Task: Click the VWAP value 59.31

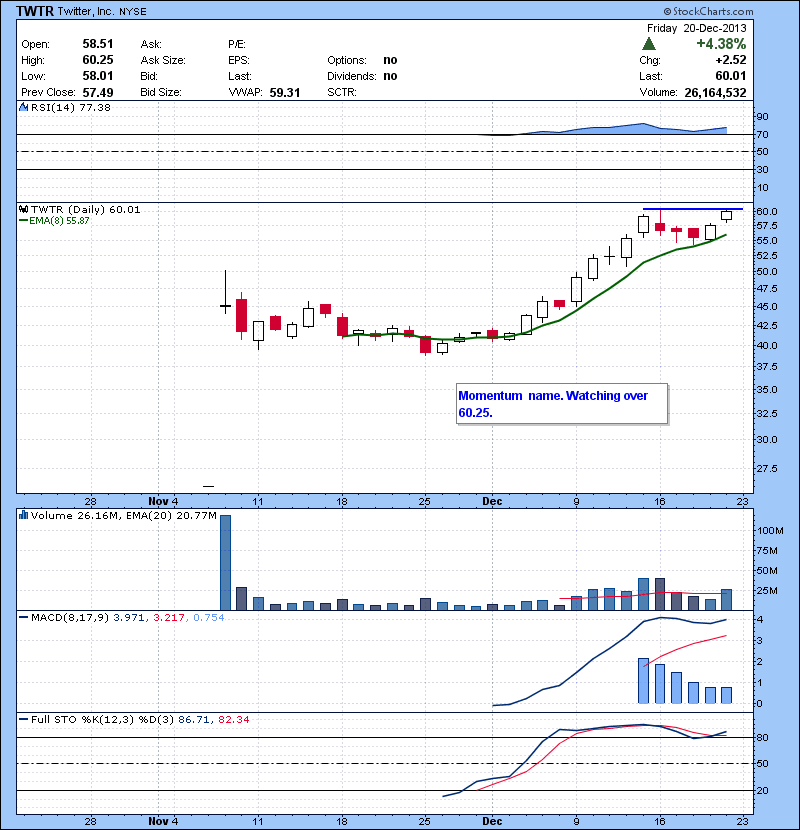Action: pyautogui.click(x=285, y=92)
